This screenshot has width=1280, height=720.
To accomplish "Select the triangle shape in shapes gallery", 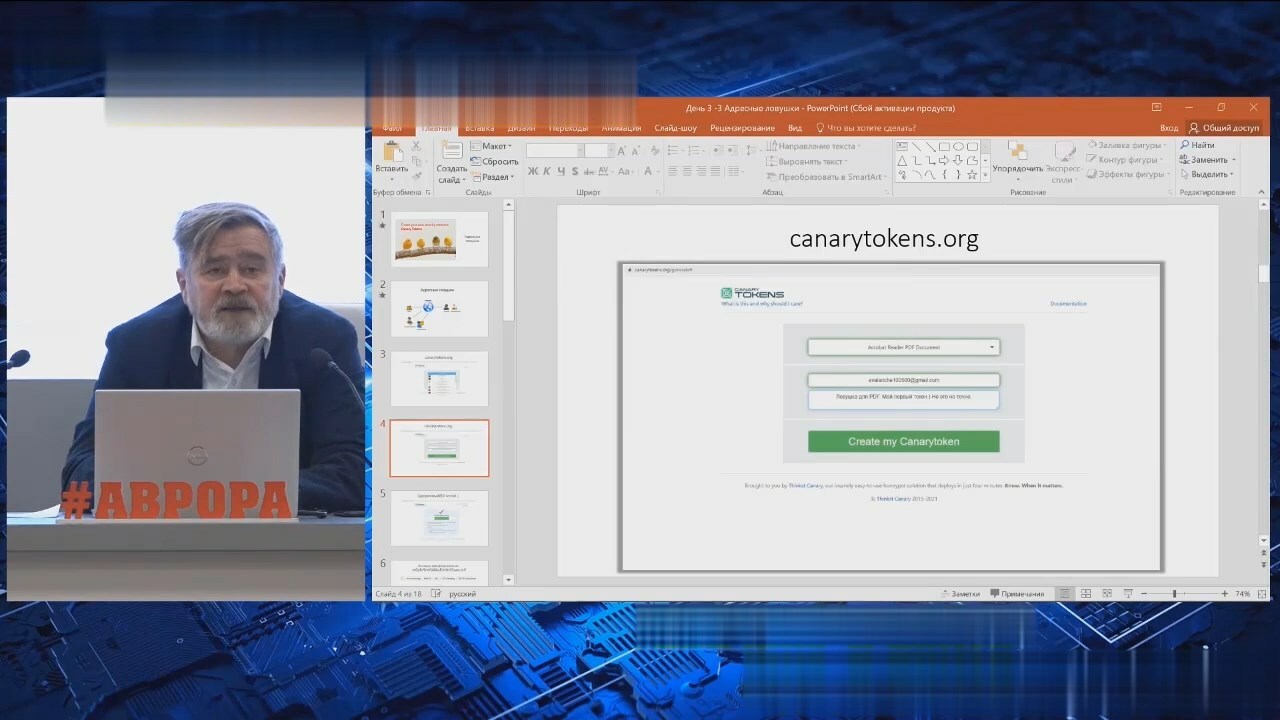I will point(902,160).
